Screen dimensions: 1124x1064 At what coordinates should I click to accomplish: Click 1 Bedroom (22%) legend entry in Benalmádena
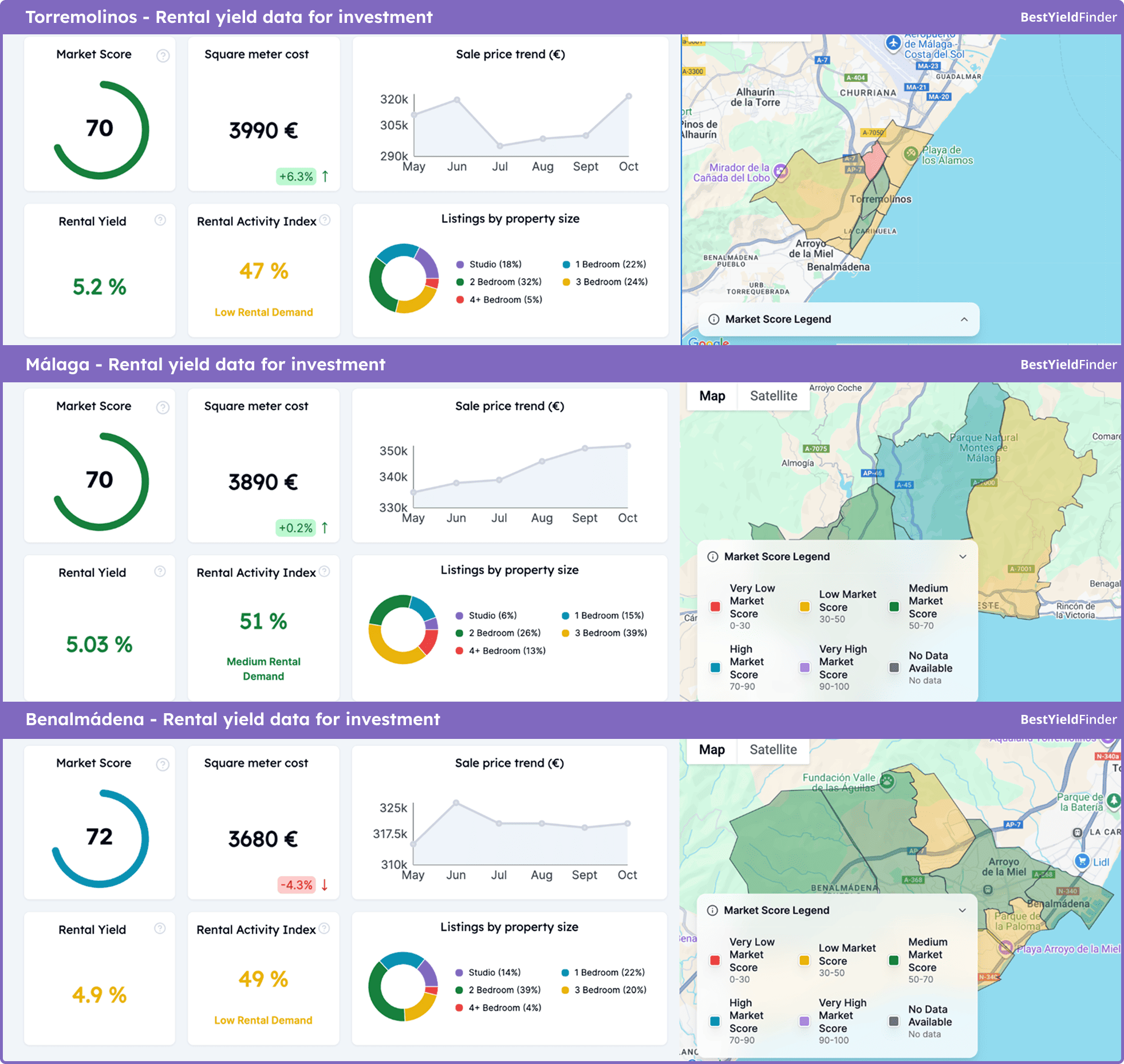pos(604,972)
